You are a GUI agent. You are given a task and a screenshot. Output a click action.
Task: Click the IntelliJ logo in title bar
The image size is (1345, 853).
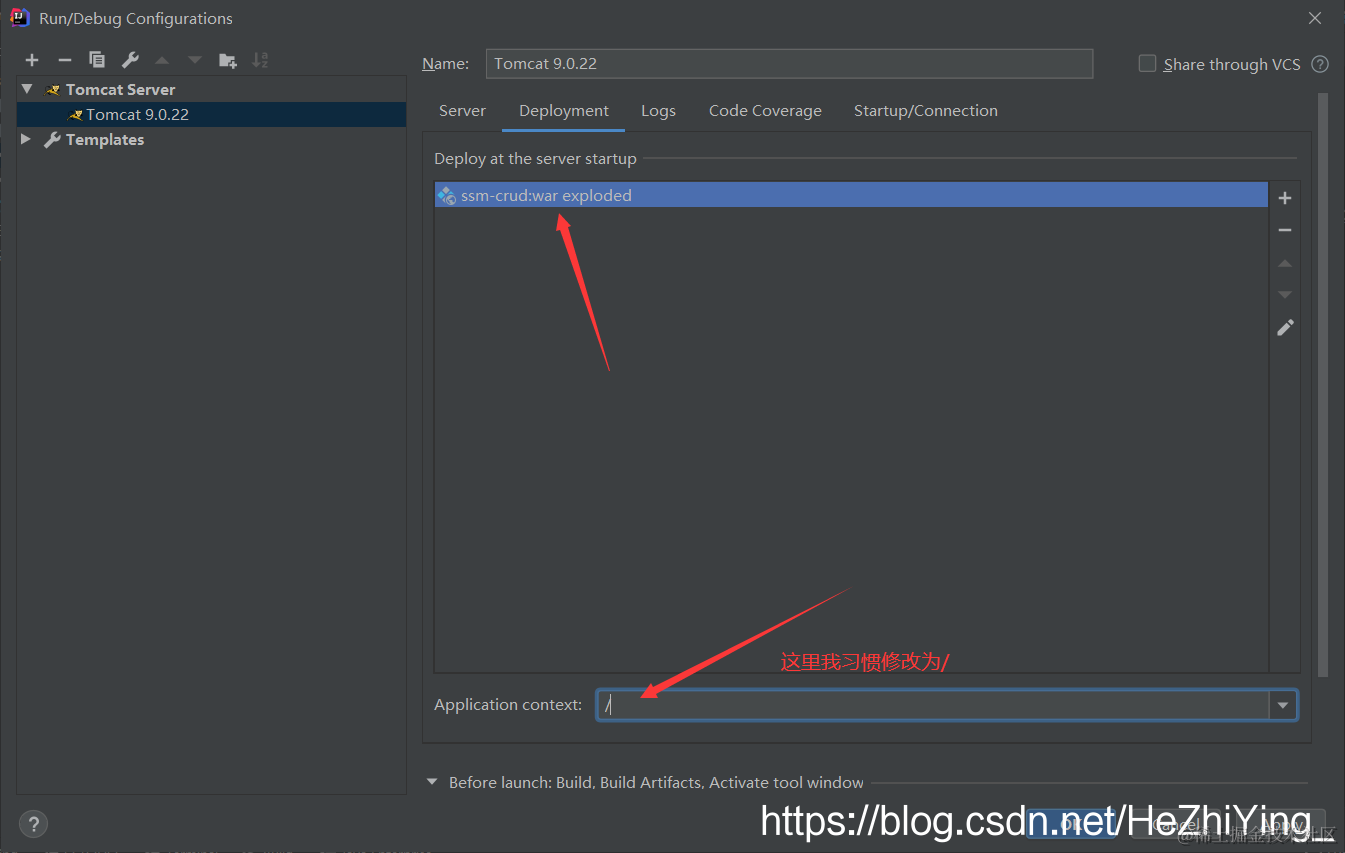(19, 17)
